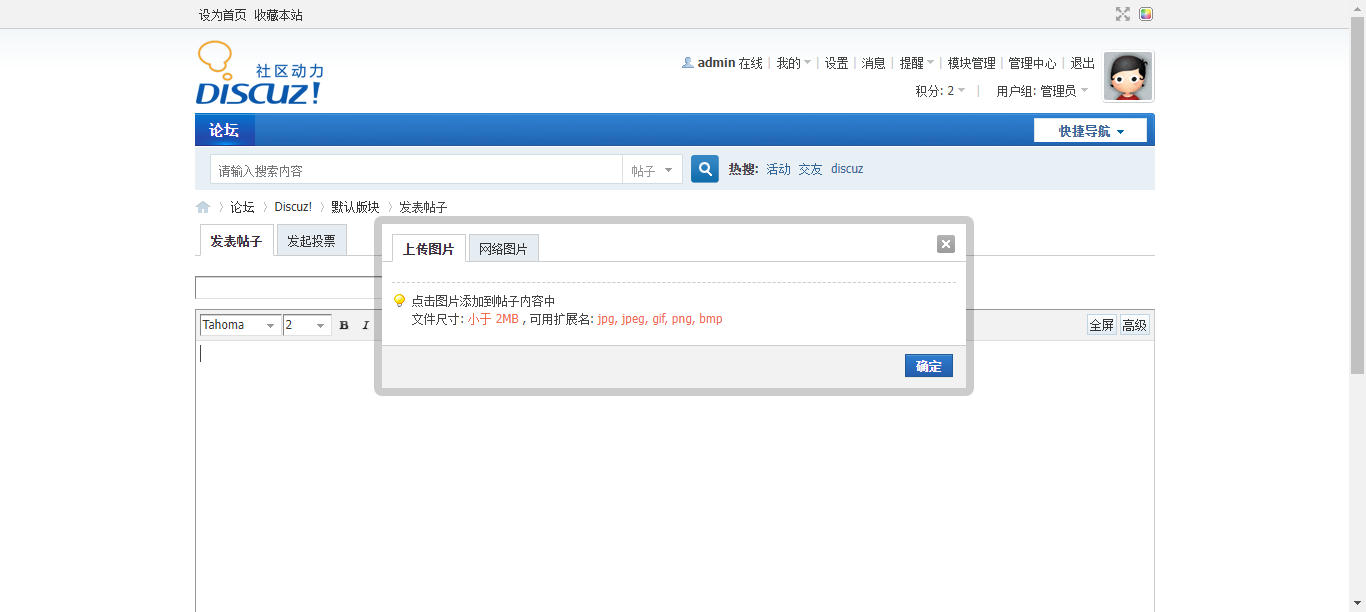Expand the 帖子 search type dropdown
Screen dimensions: 1366x612
click(652, 170)
